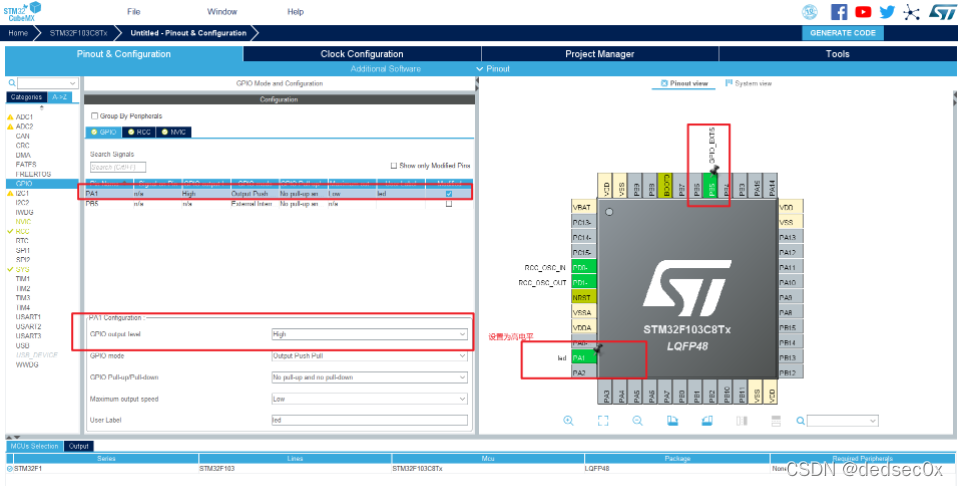This screenshot has width=958, height=486.
Task: Click the grayed vertical-columns pinout layout icon
Action: coord(742,421)
